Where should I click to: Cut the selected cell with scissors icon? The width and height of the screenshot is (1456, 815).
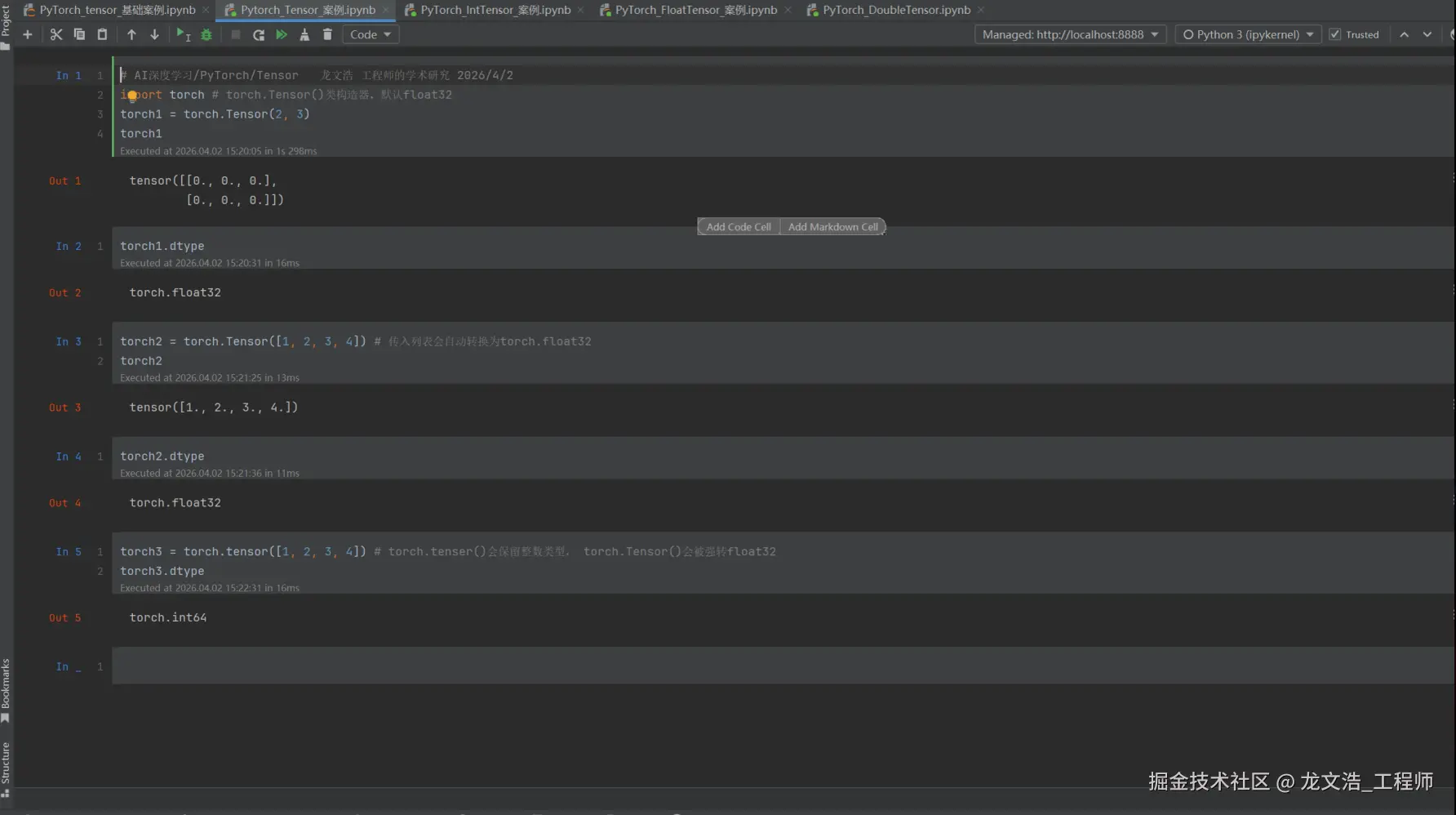click(56, 34)
